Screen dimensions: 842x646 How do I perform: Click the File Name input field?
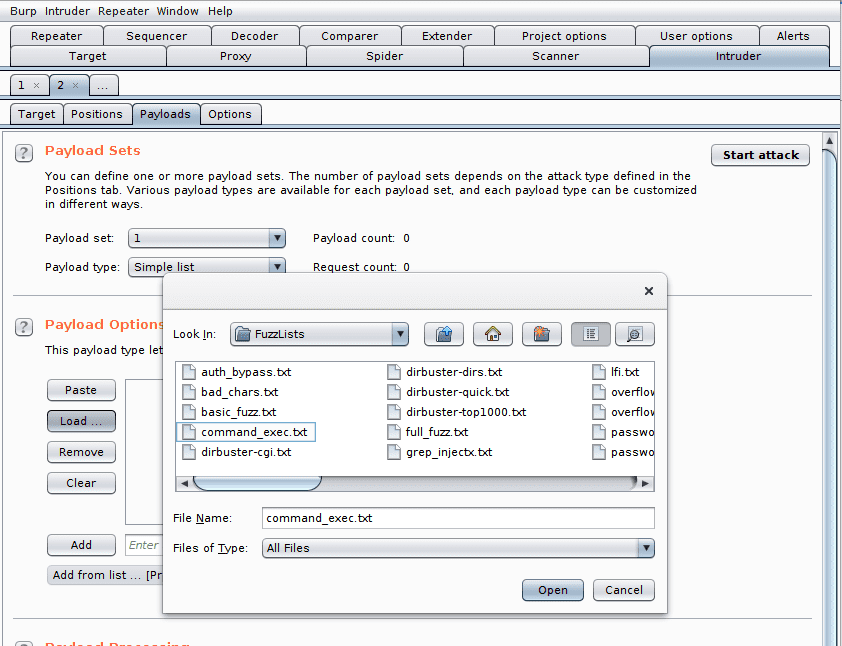click(x=458, y=518)
